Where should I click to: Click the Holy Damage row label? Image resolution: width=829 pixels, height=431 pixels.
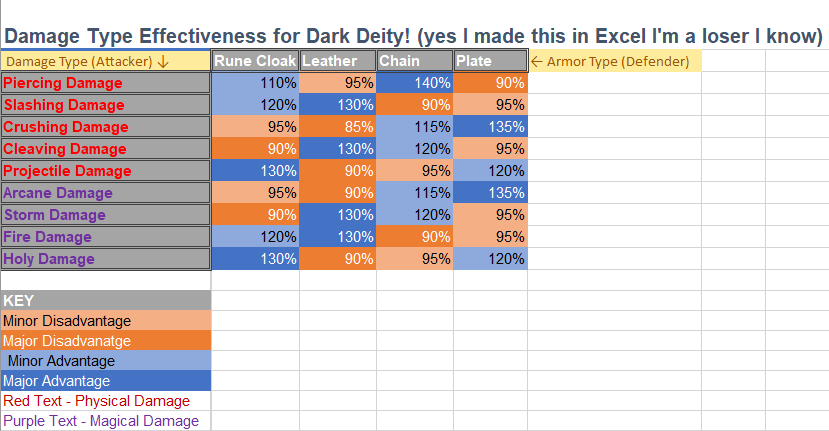(105, 259)
